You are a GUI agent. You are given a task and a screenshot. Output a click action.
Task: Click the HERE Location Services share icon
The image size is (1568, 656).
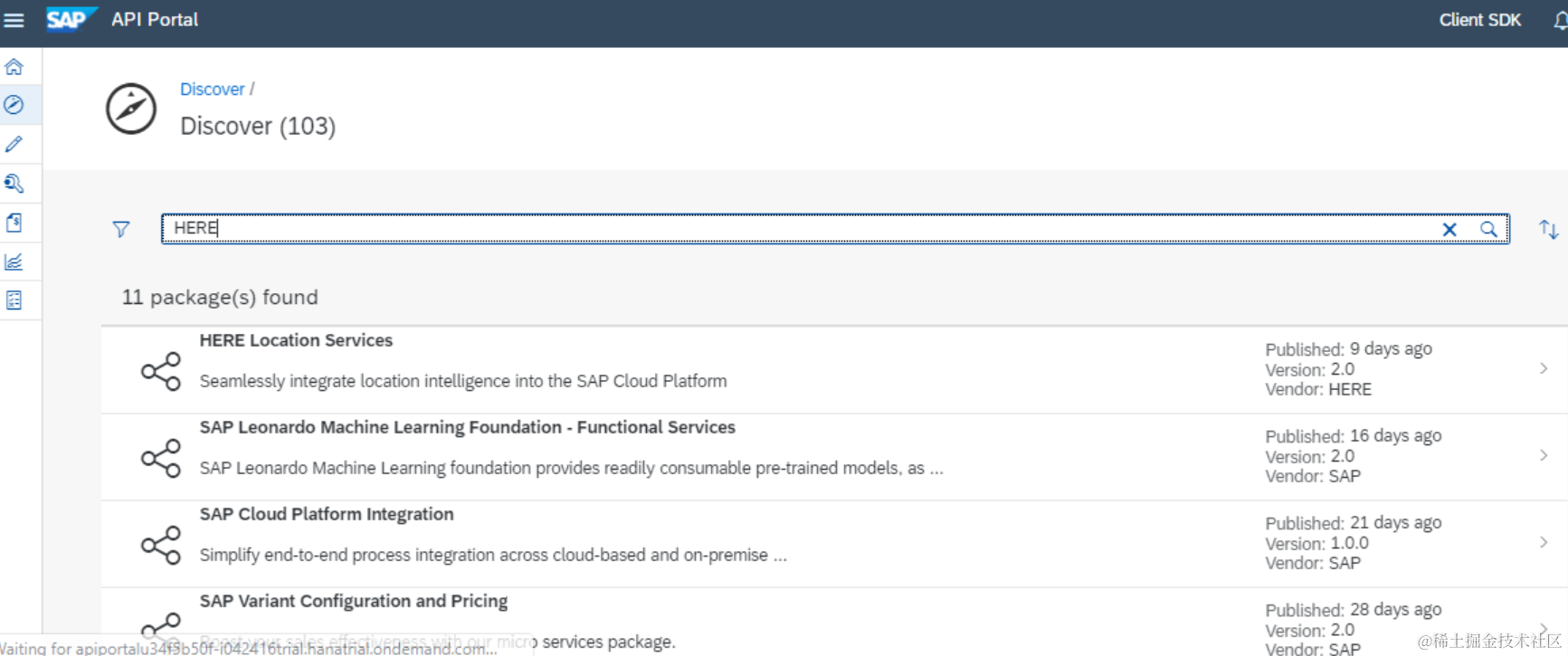pos(161,371)
